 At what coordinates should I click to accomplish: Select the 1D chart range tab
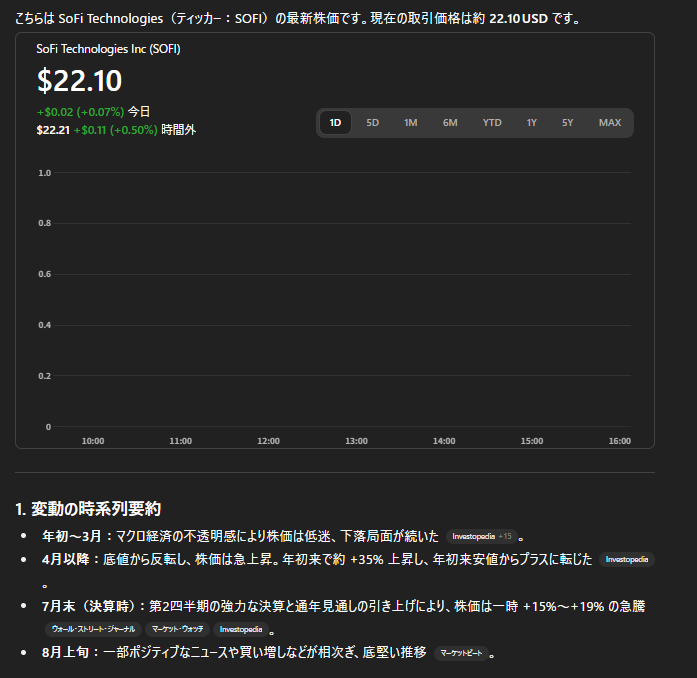point(335,123)
